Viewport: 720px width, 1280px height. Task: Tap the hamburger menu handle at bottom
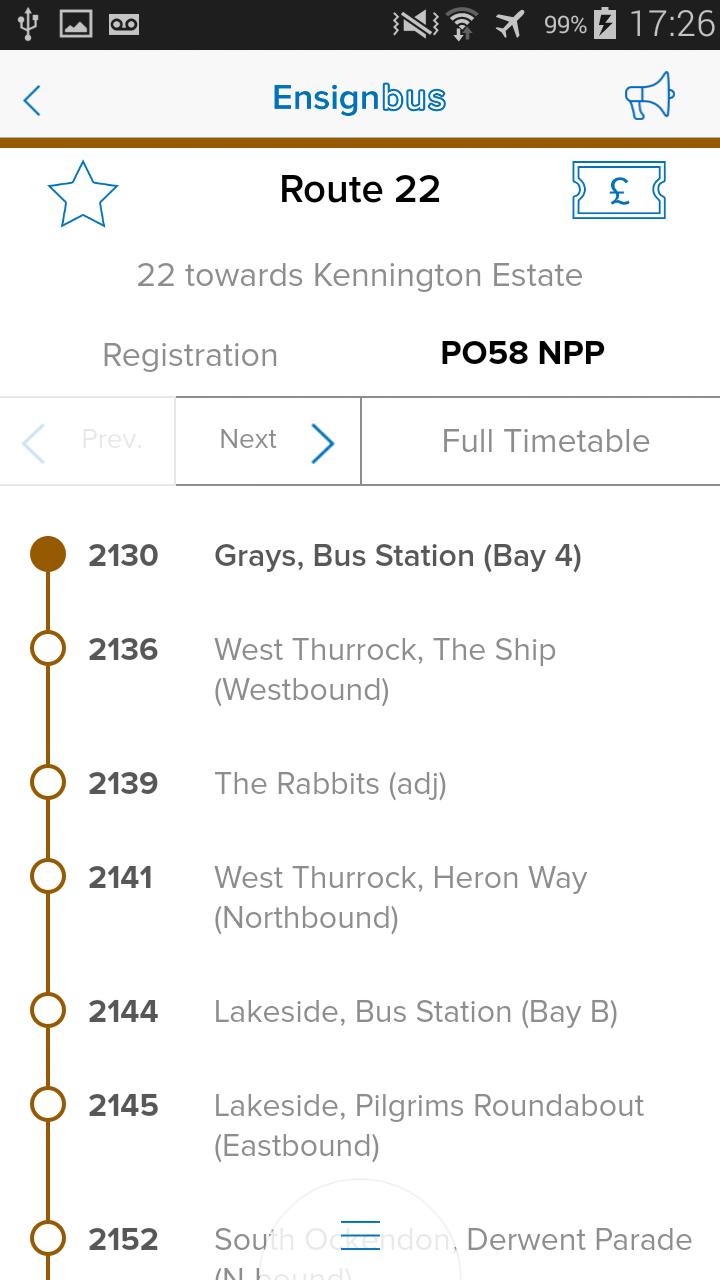[x=360, y=1234]
